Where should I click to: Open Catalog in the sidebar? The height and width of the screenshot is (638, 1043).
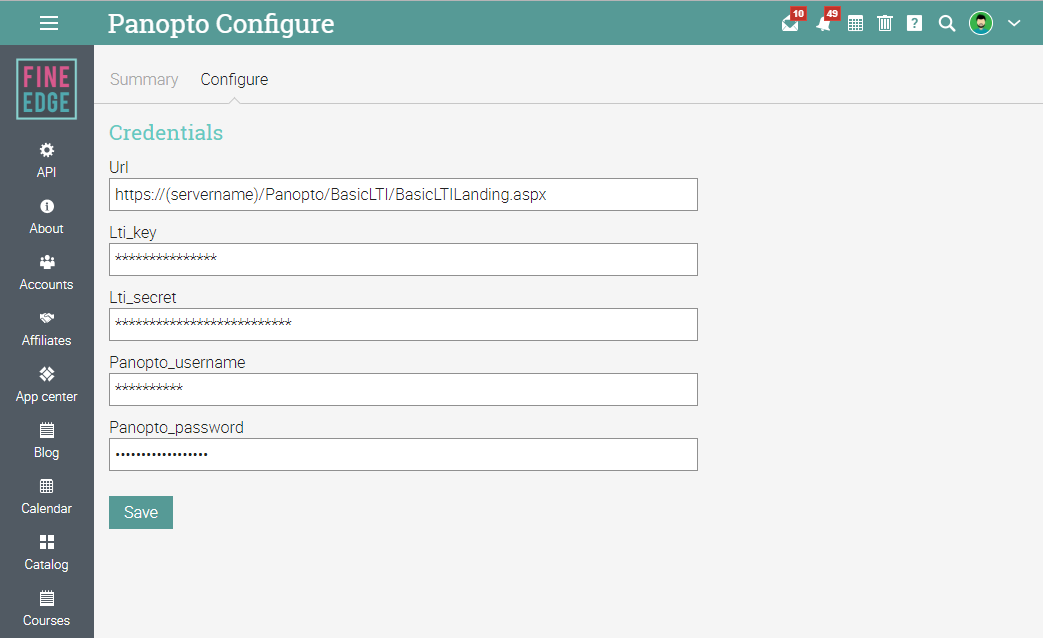click(x=47, y=552)
